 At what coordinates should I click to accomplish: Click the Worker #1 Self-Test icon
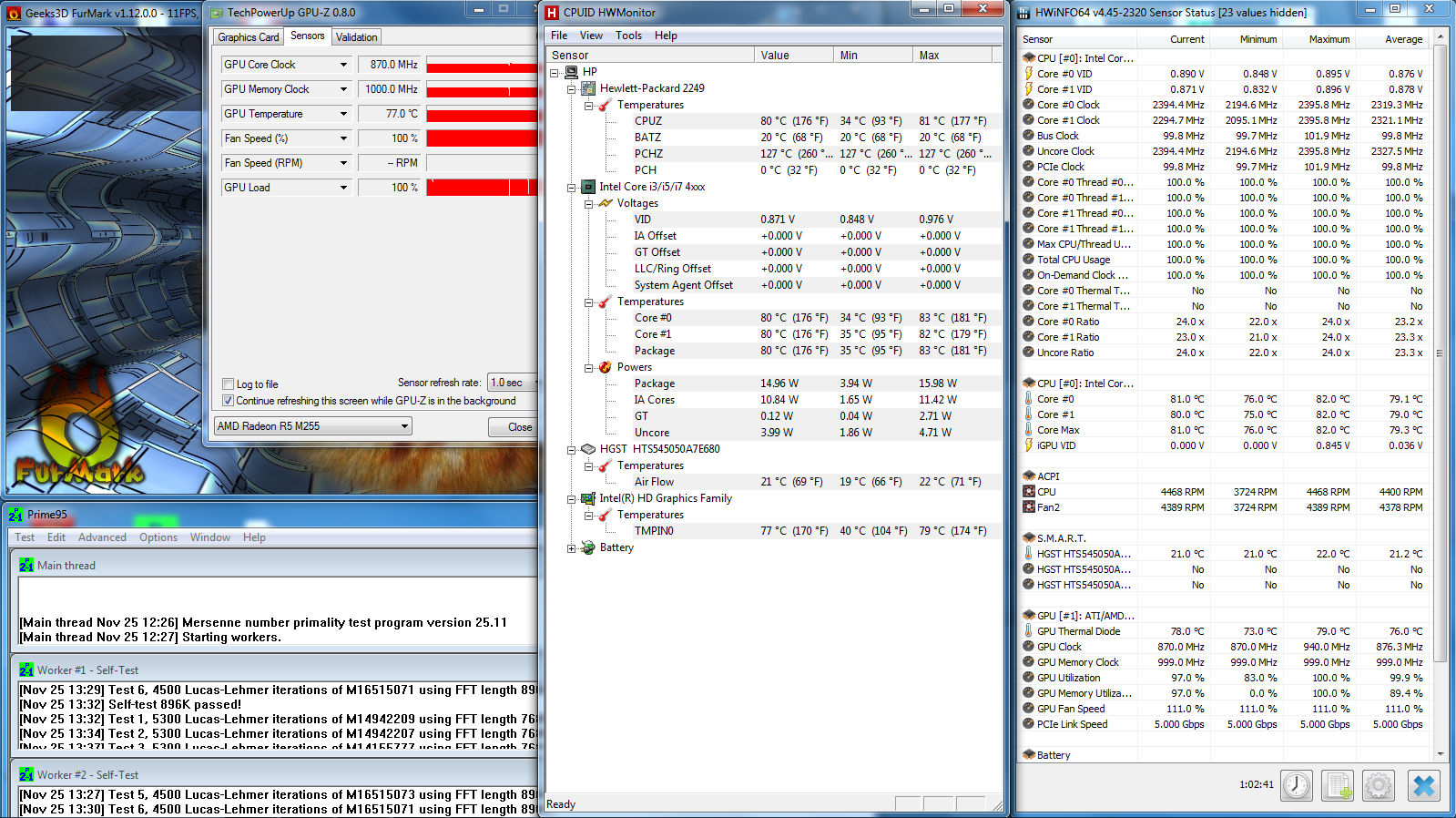point(26,670)
